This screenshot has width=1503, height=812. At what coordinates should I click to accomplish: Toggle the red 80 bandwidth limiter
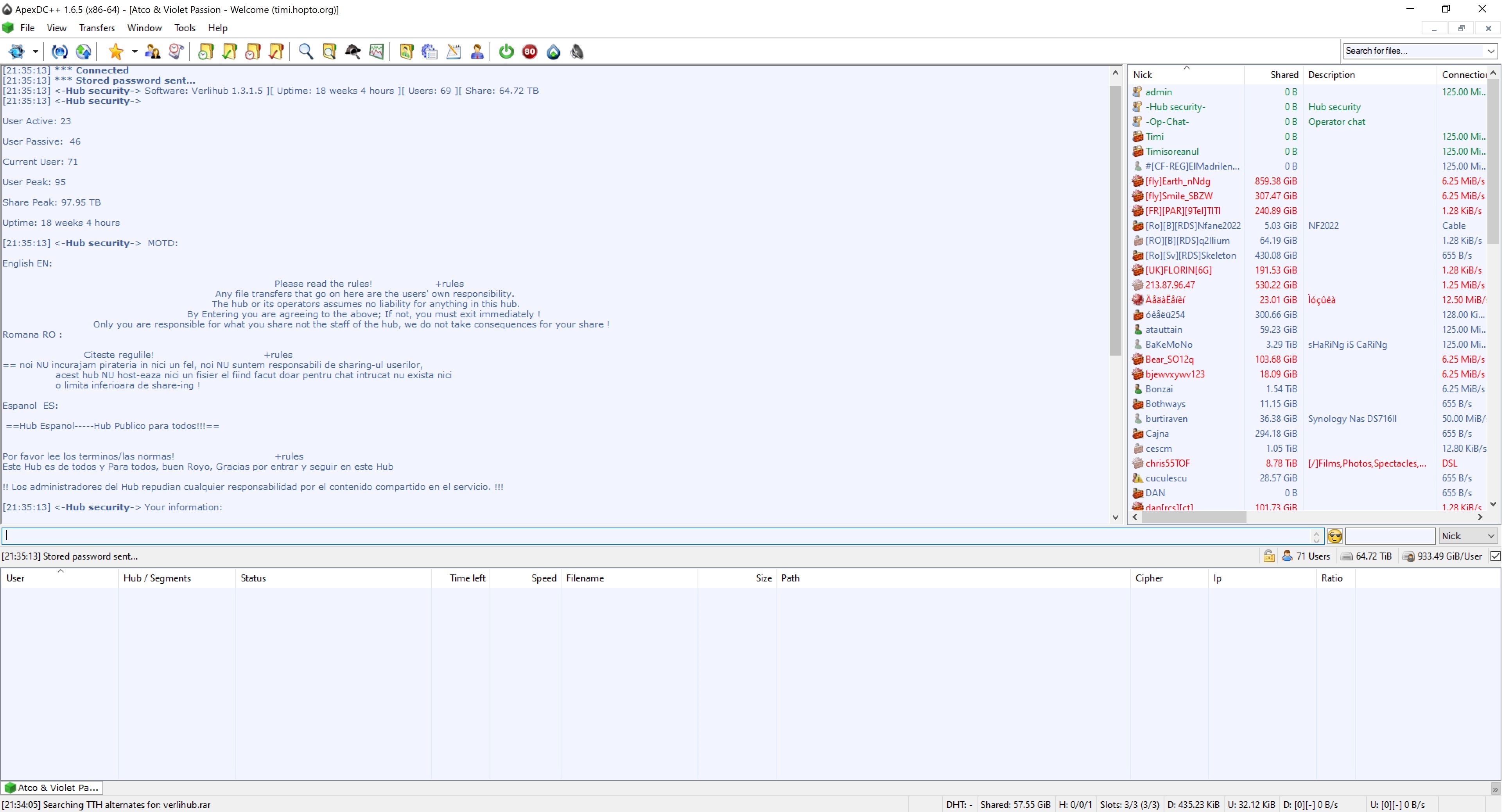(529, 52)
